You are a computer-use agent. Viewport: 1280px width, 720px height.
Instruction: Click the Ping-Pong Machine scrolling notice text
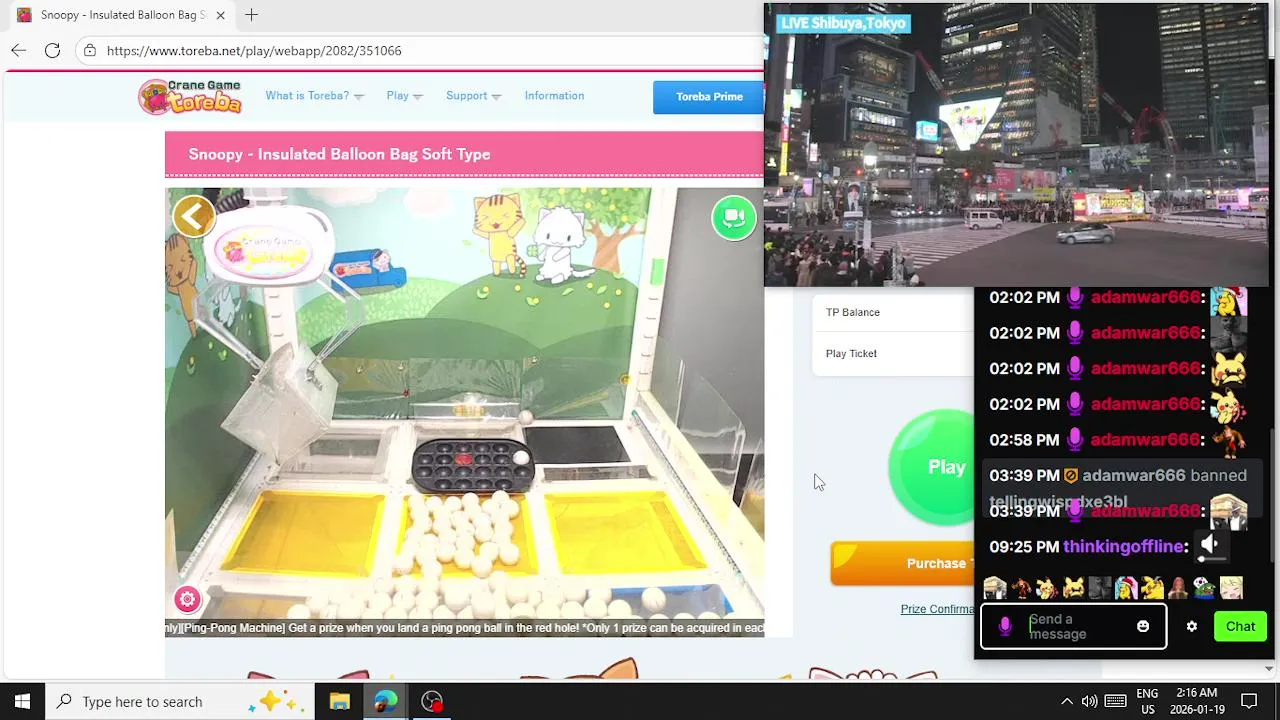464,628
